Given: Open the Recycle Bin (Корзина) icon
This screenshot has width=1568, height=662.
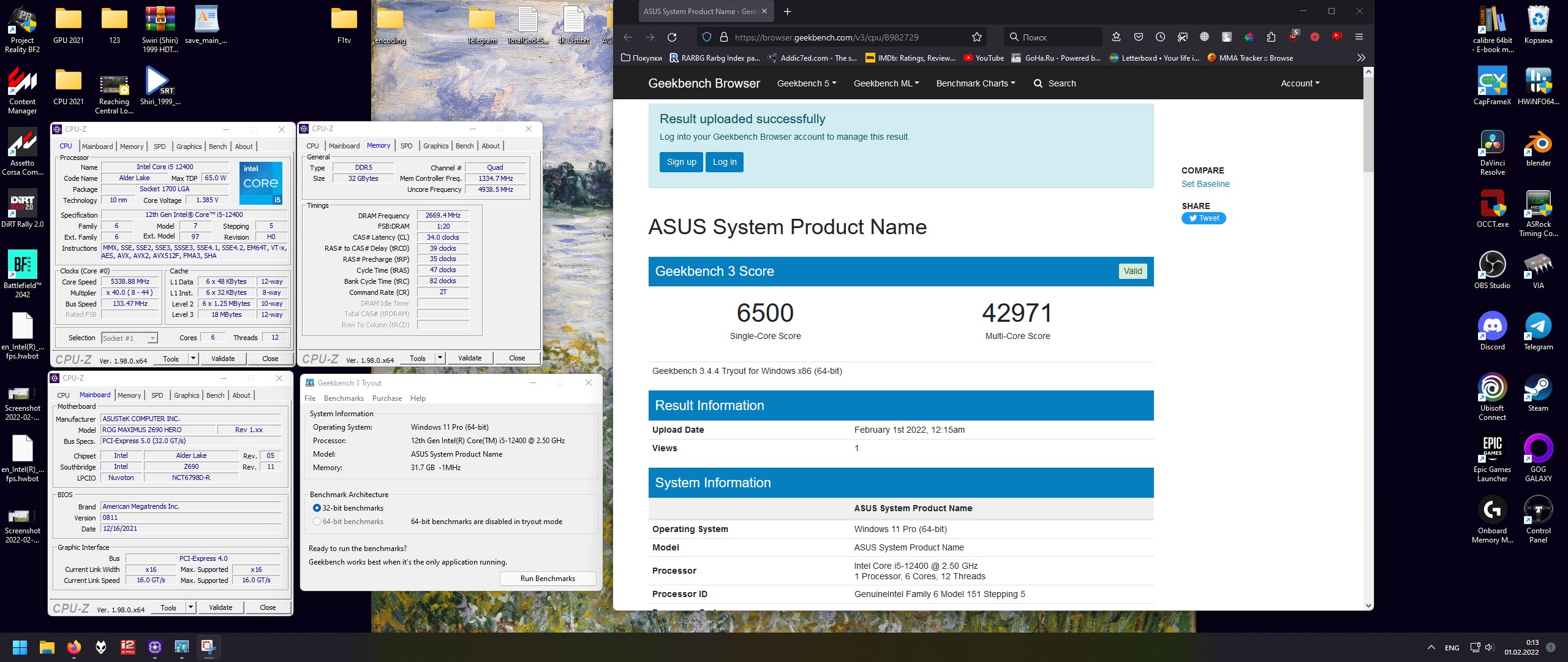Looking at the screenshot, I should point(1538,25).
